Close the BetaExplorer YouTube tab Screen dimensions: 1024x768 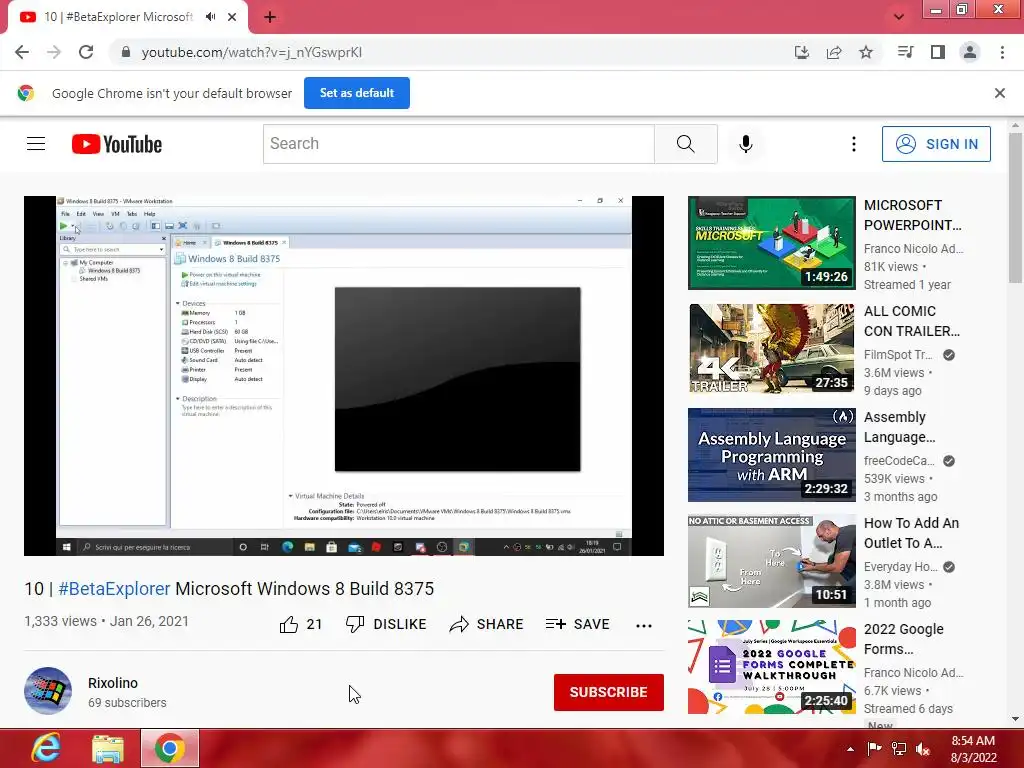232,17
